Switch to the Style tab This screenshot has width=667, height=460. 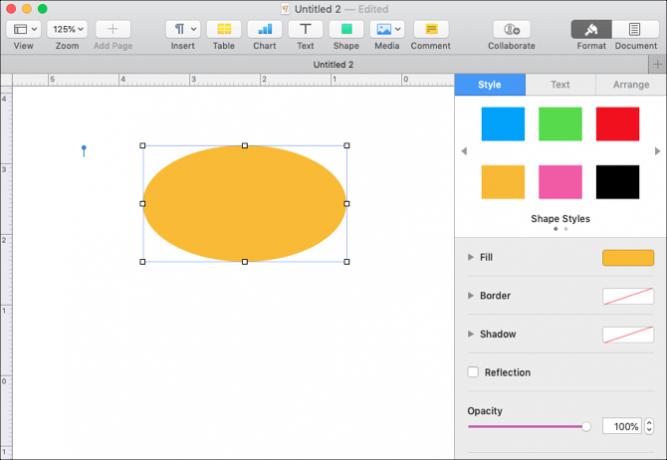point(490,84)
